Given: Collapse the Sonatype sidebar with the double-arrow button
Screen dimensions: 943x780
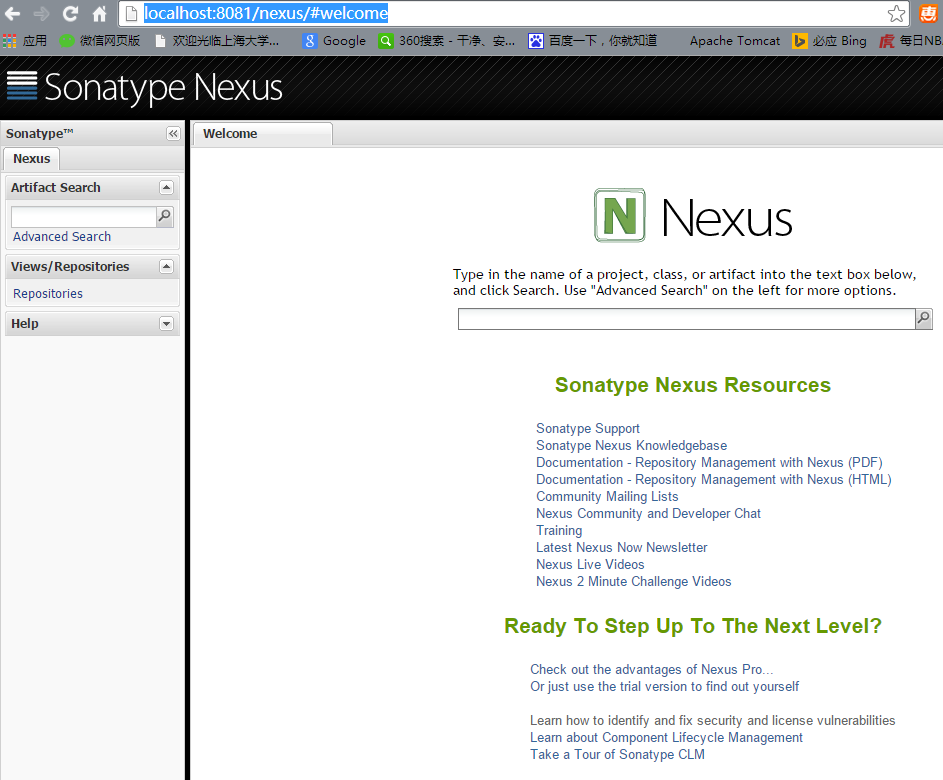Looking at the screenshot, I should tap(172, 132).
